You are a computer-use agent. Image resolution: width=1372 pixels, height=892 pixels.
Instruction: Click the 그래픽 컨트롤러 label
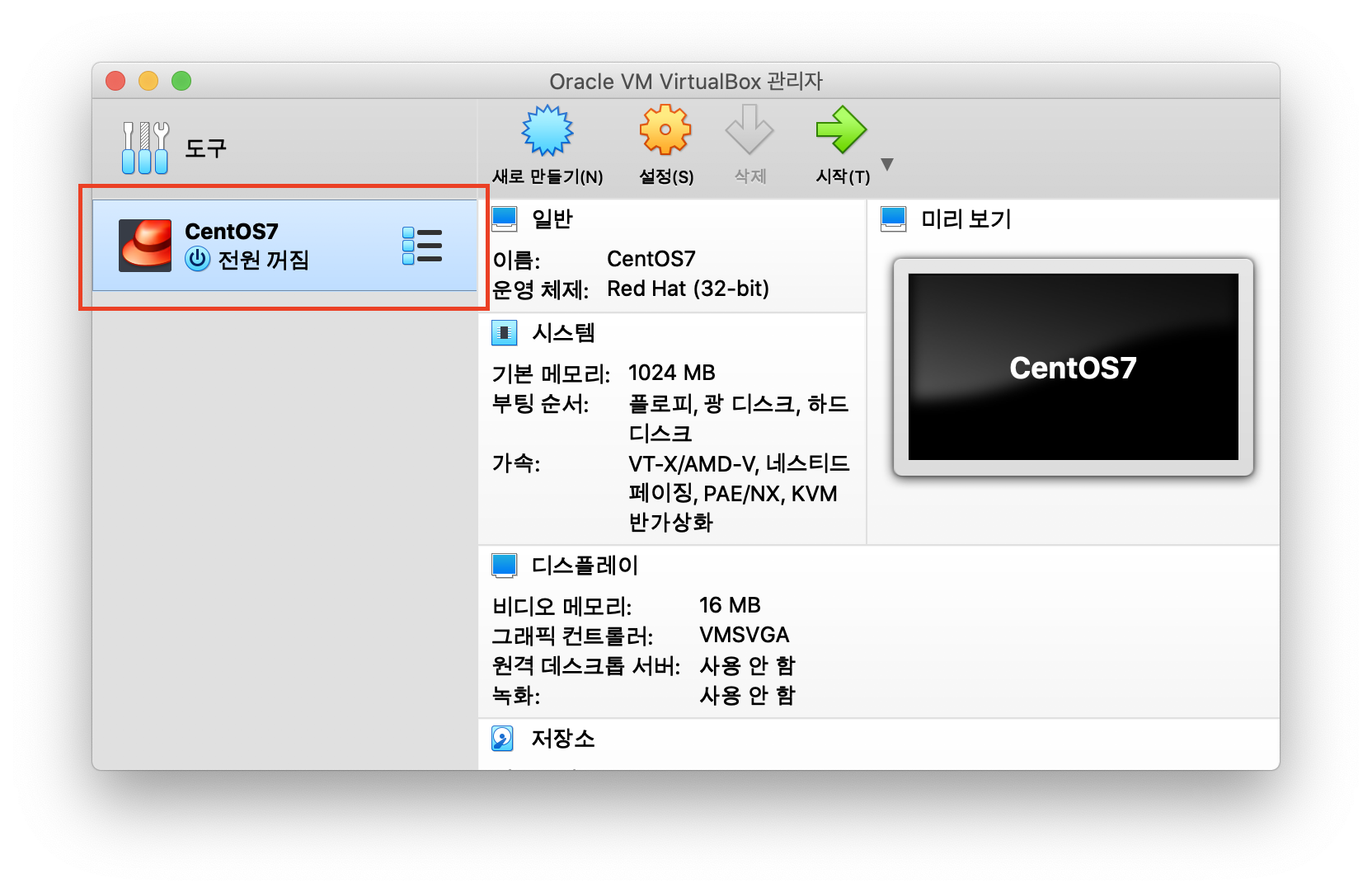(573, 636)
